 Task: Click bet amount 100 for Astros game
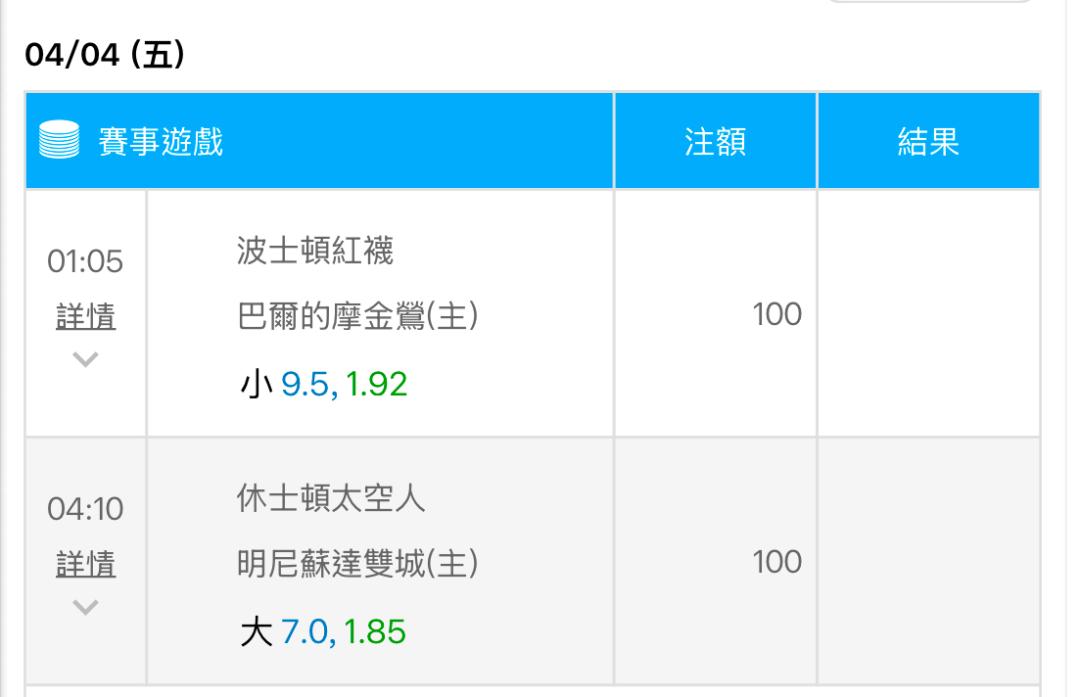coord(777,562)
